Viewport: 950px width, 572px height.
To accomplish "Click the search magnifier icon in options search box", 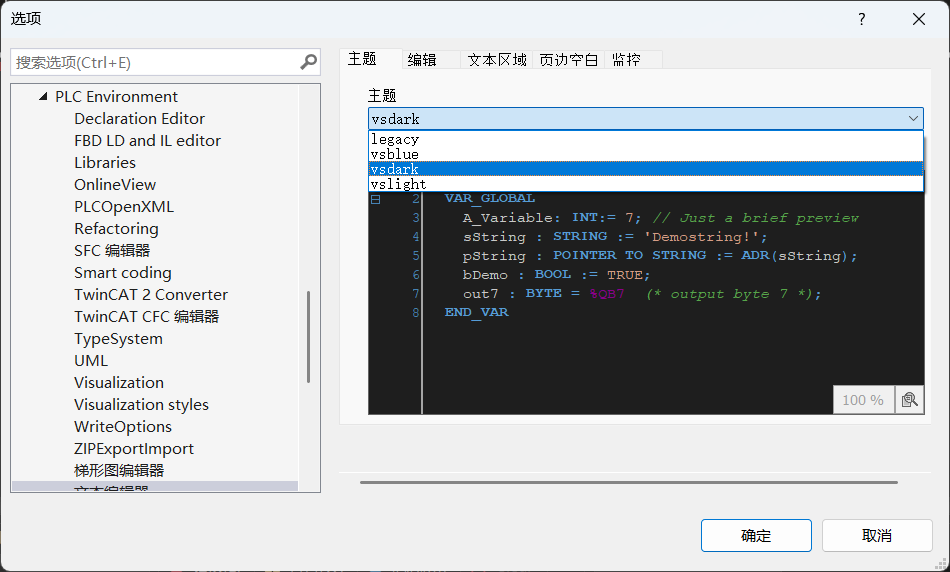I will (x=308, y=62).
